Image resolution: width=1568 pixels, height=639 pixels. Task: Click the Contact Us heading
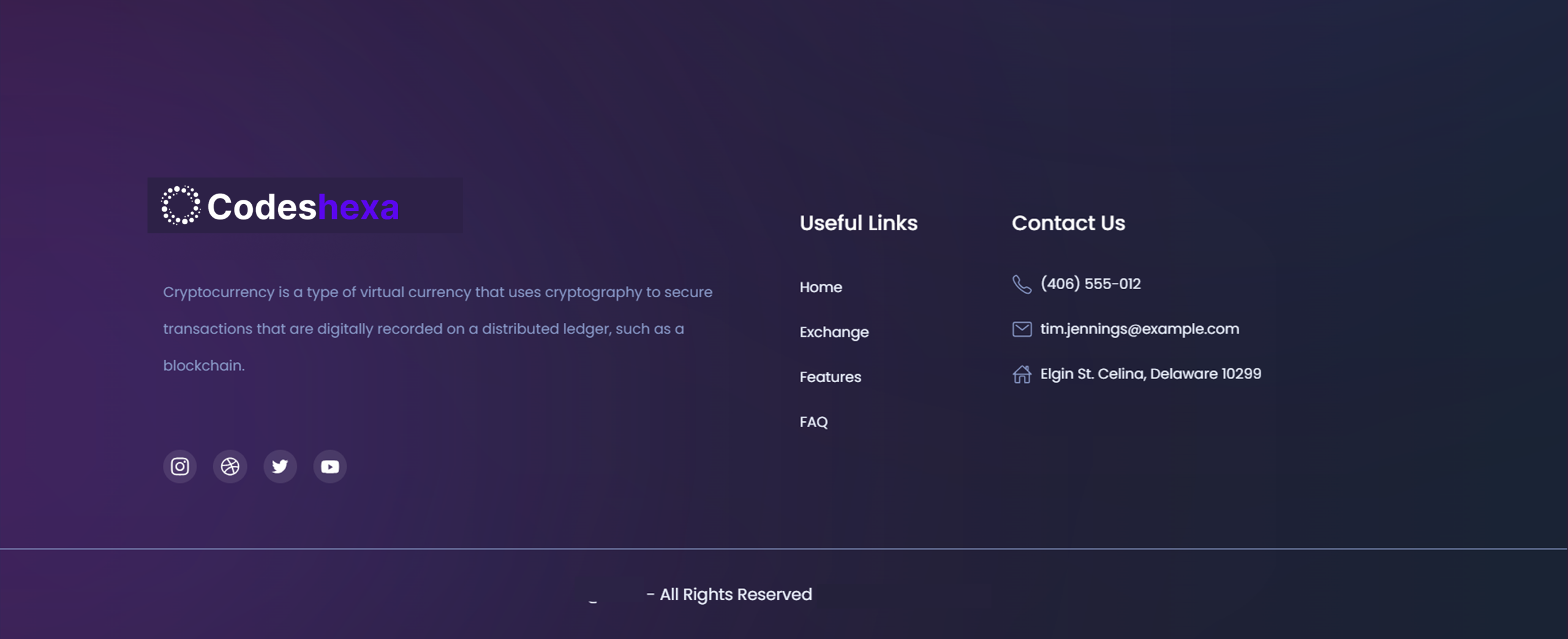[1068, 223]
